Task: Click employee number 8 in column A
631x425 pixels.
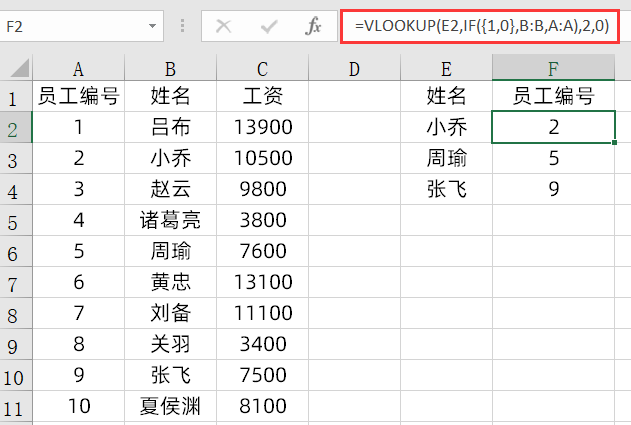Action: (x=78, y=344)
